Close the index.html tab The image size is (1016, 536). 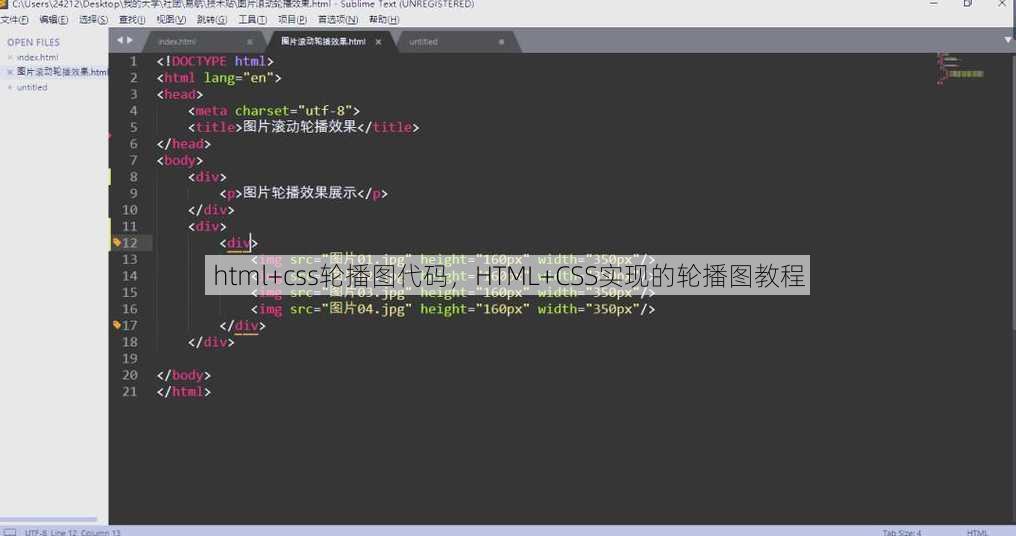pos(249,42)
